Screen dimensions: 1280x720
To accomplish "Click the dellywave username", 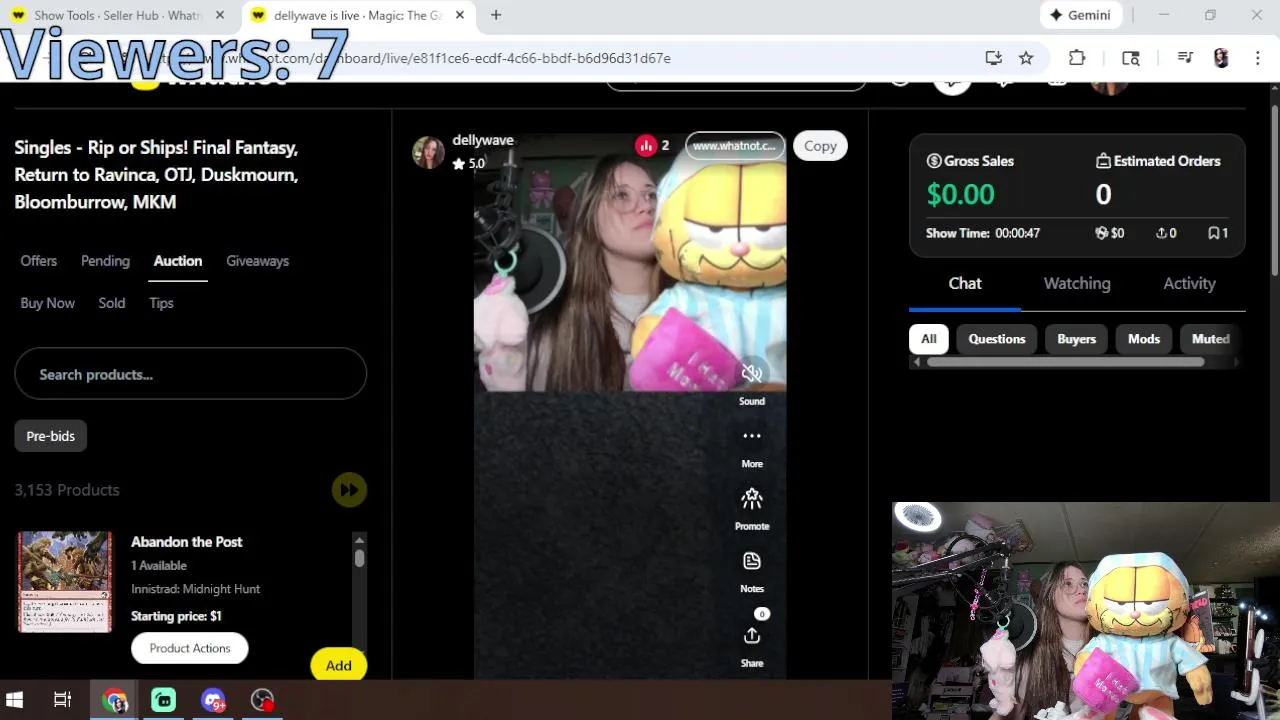I will [482, 140].
